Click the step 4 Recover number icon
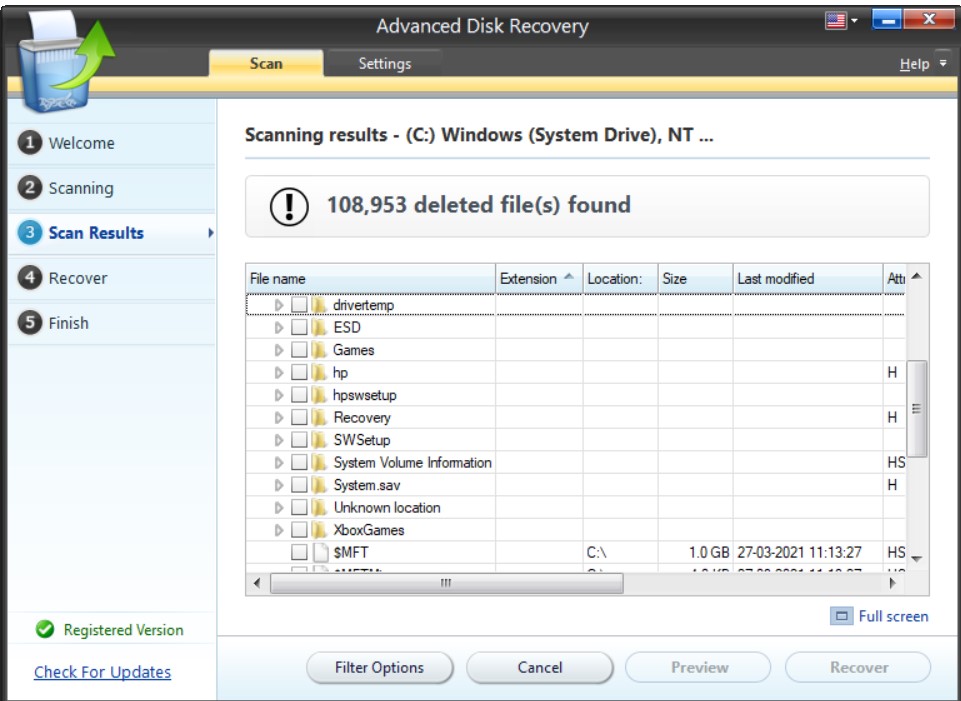The height and width of the screenshot is (701, 961). pos(30,278)
